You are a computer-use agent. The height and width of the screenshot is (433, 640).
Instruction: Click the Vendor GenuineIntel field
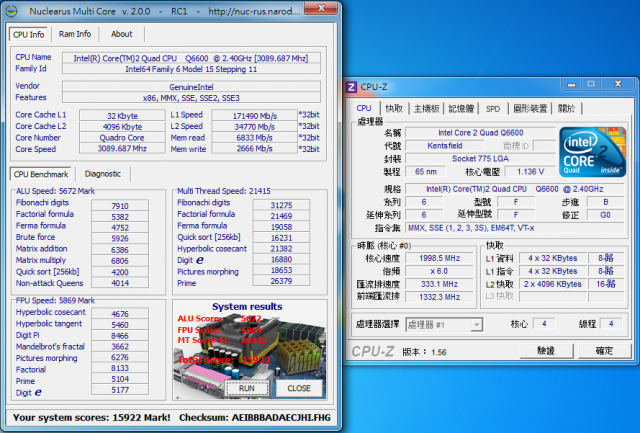(191, 87)
